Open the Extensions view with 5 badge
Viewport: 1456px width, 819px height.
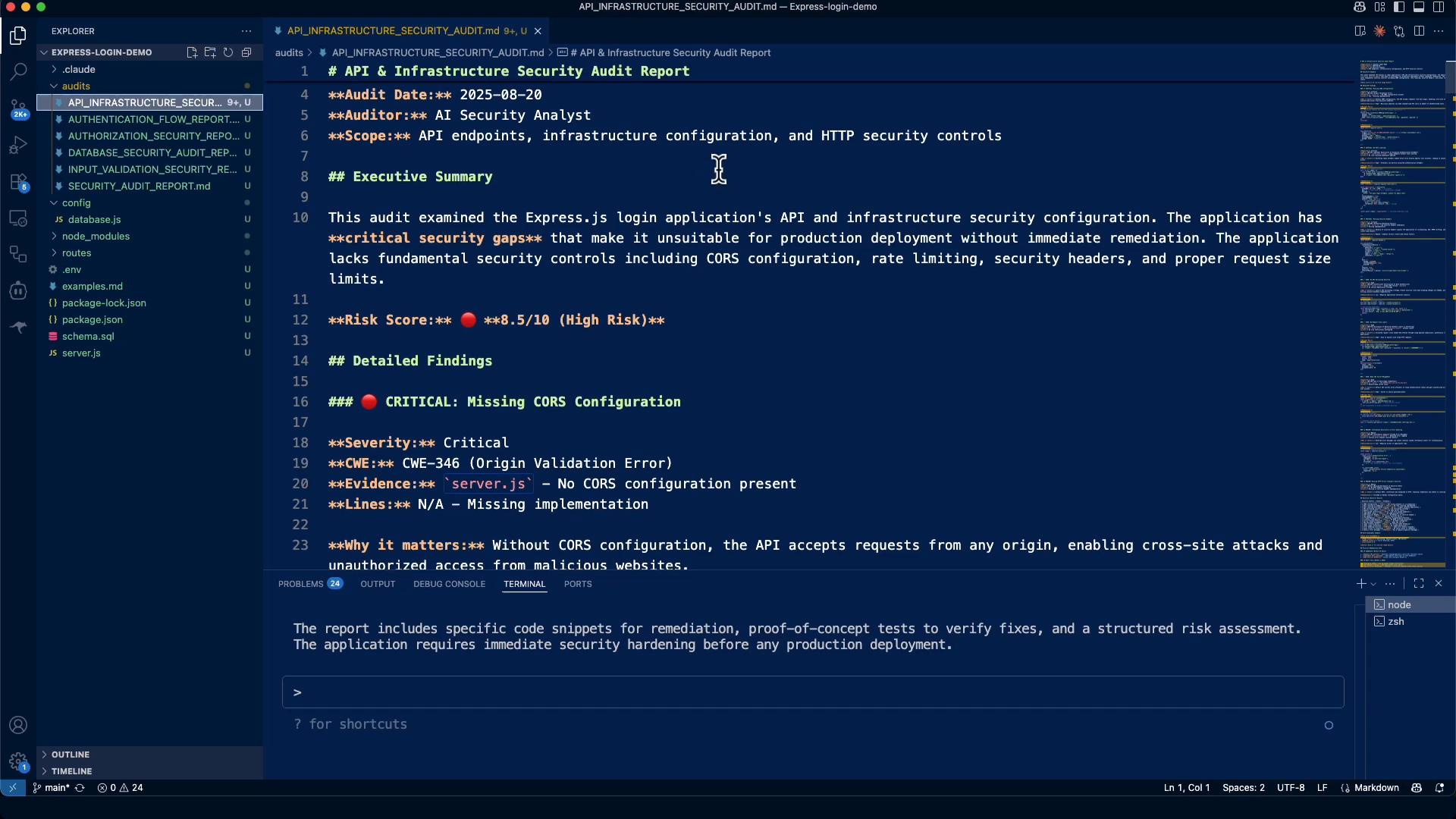point(18,181)
